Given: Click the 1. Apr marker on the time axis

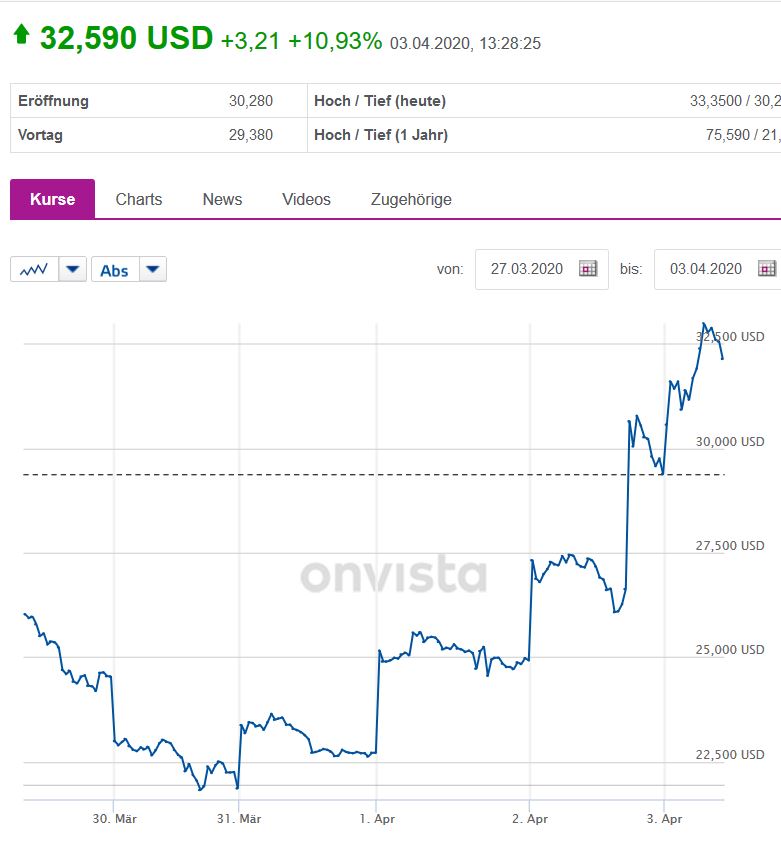Looking at the screenshot, I should pos(376,819).
